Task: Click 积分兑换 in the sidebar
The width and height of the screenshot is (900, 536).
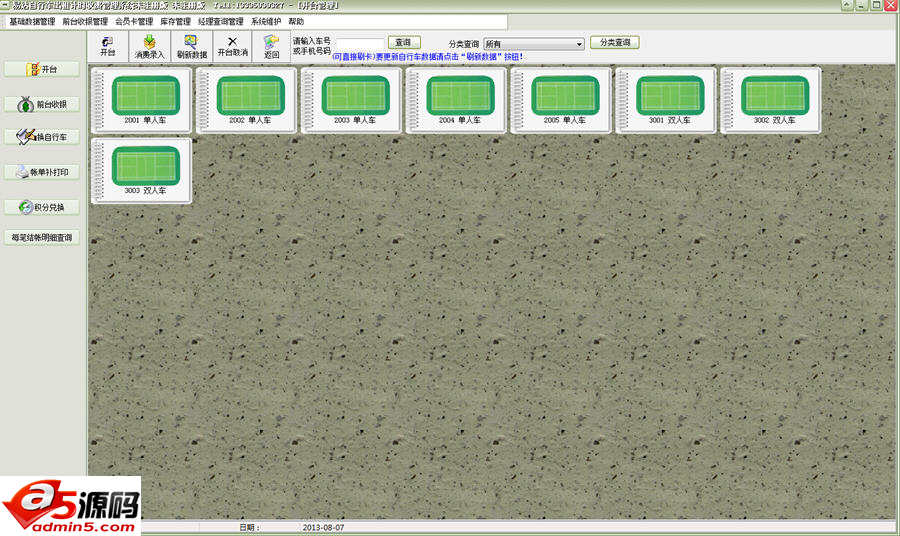Action: tap(43, 207)
